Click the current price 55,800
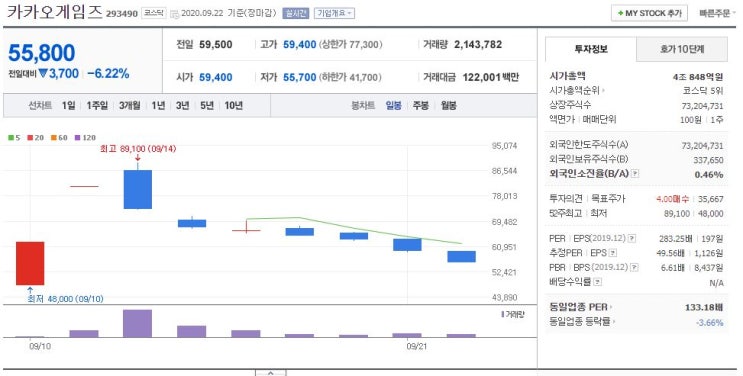 click(x=42, y=53)
